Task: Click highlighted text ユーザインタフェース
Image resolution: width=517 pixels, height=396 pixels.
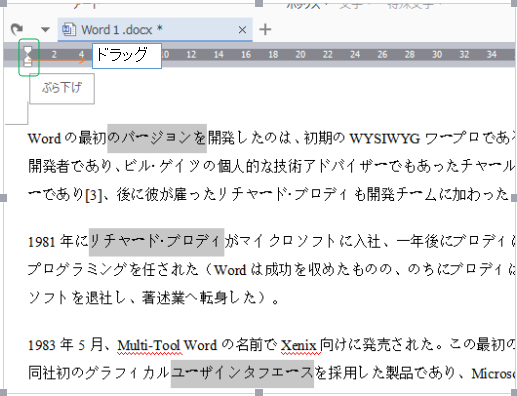Action: coord(242,373)
